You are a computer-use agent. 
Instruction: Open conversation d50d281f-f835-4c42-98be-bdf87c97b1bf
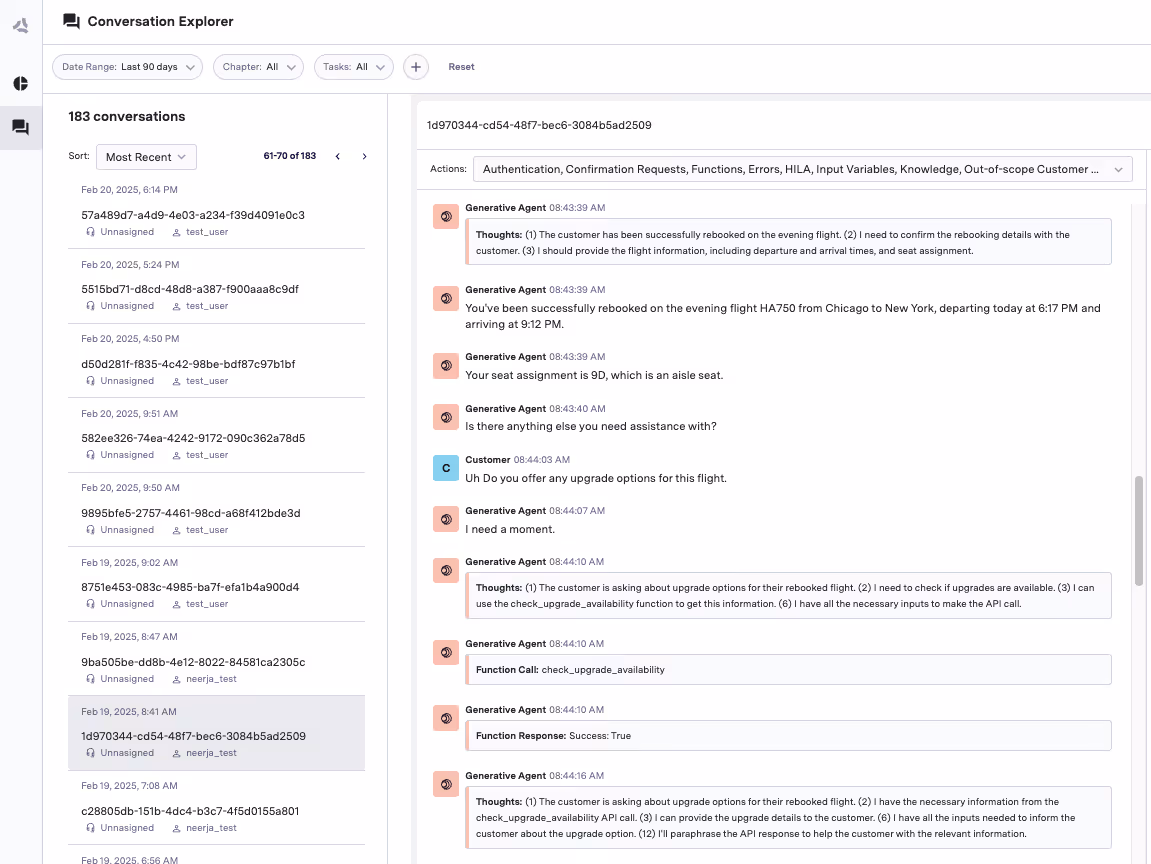point(217,360)
